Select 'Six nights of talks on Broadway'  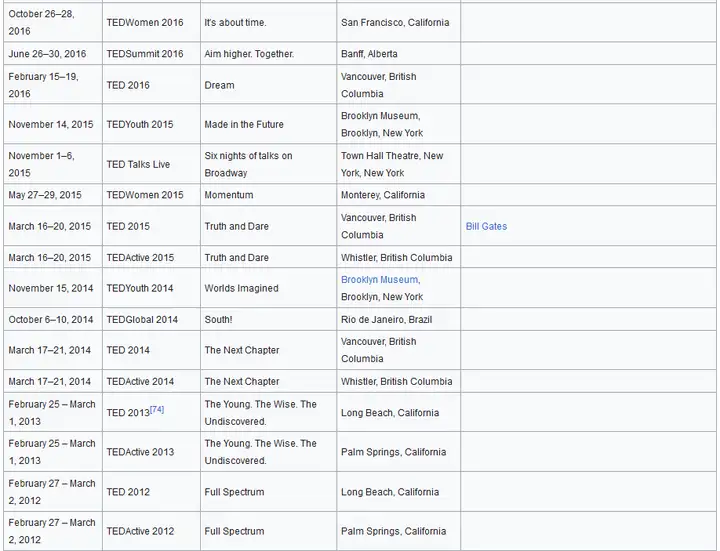(248, 164)
